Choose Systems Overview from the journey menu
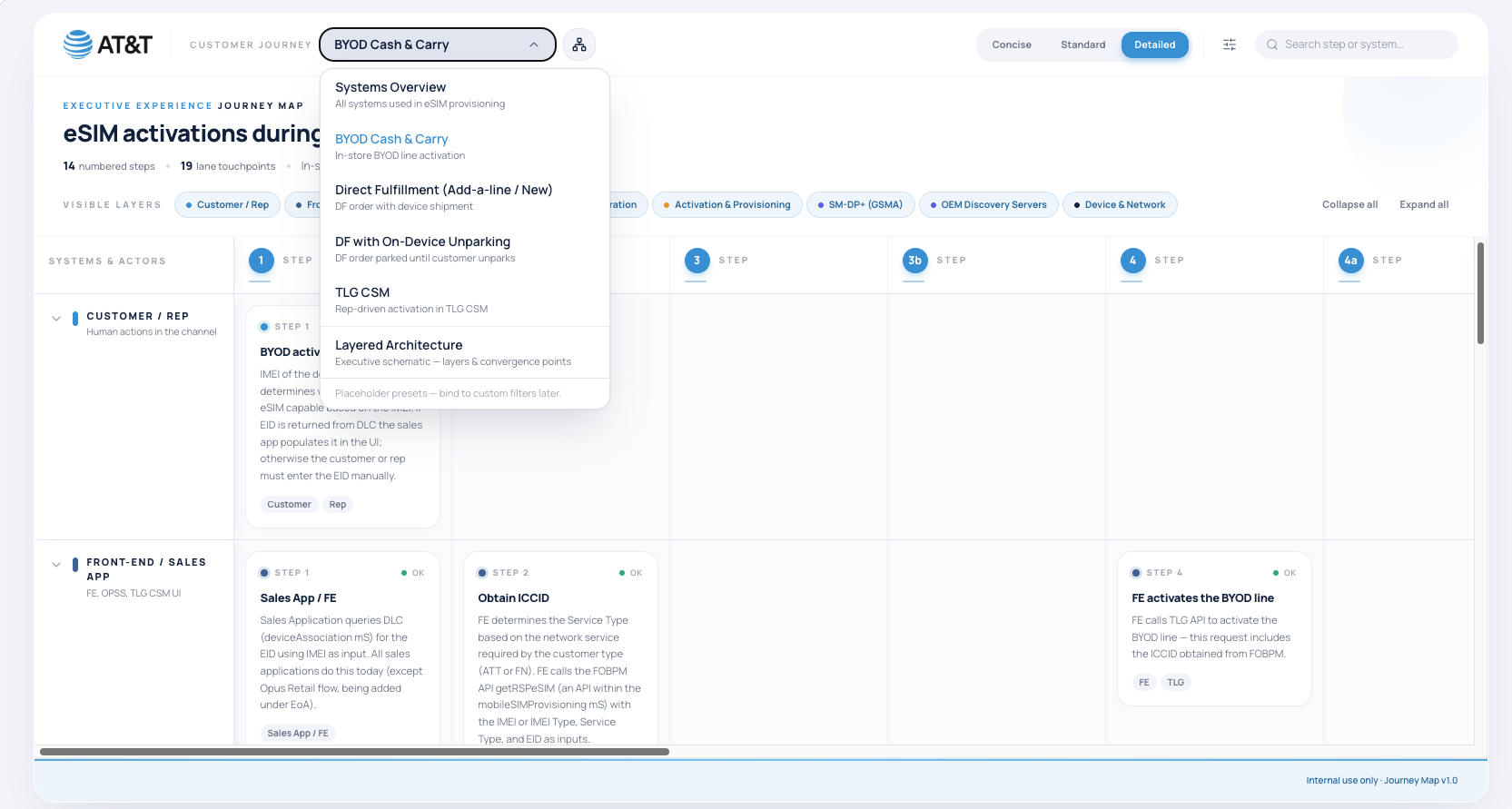The height and width of the screenshot is (809, 1512). [x=465, y=94]
